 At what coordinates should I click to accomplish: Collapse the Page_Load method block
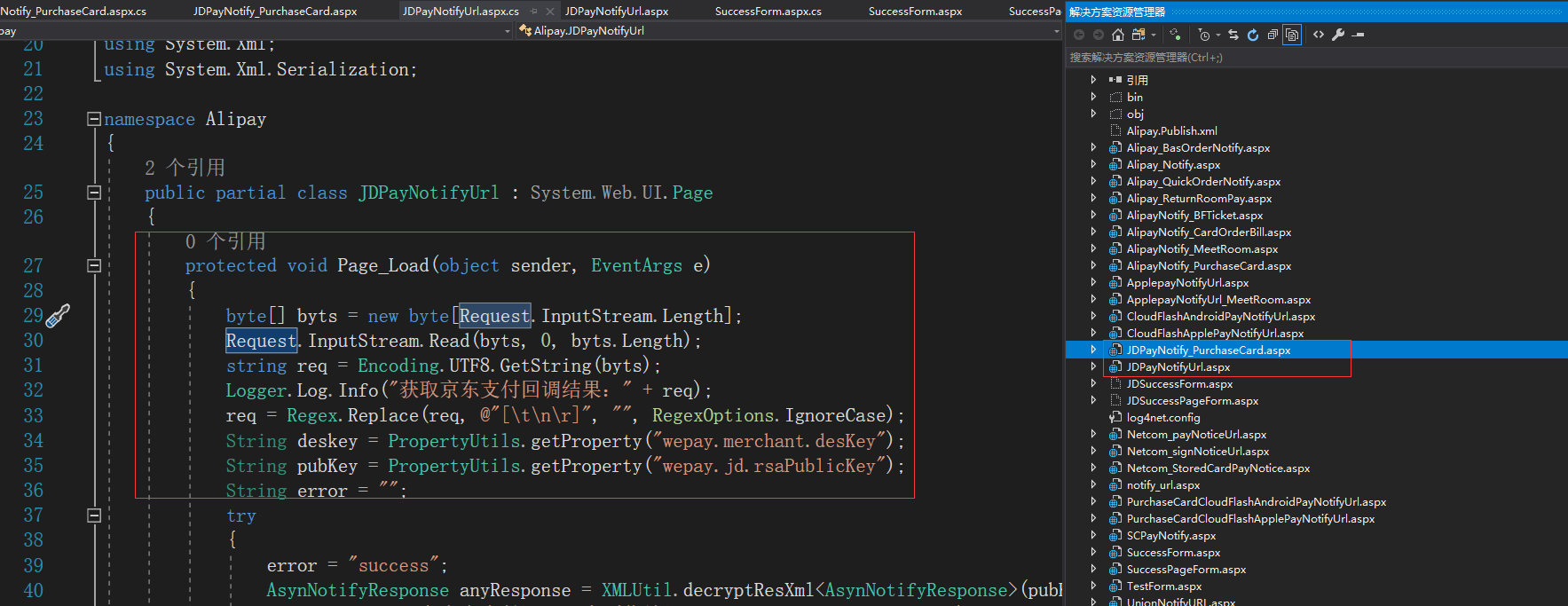click(x=93, y=265)
